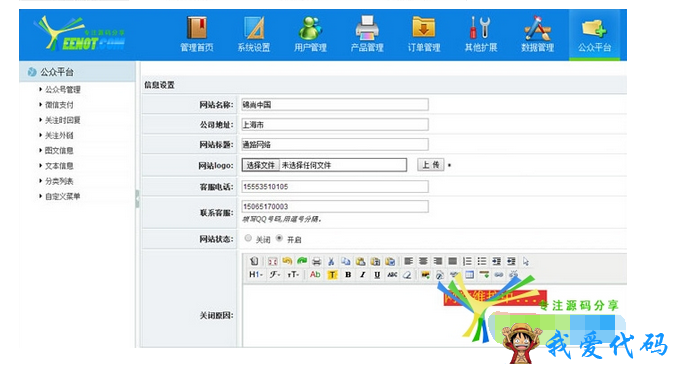This screenshot has width=685, height=369.
Task: Open the 用户管理 user management section
Action: pos(310,34)
